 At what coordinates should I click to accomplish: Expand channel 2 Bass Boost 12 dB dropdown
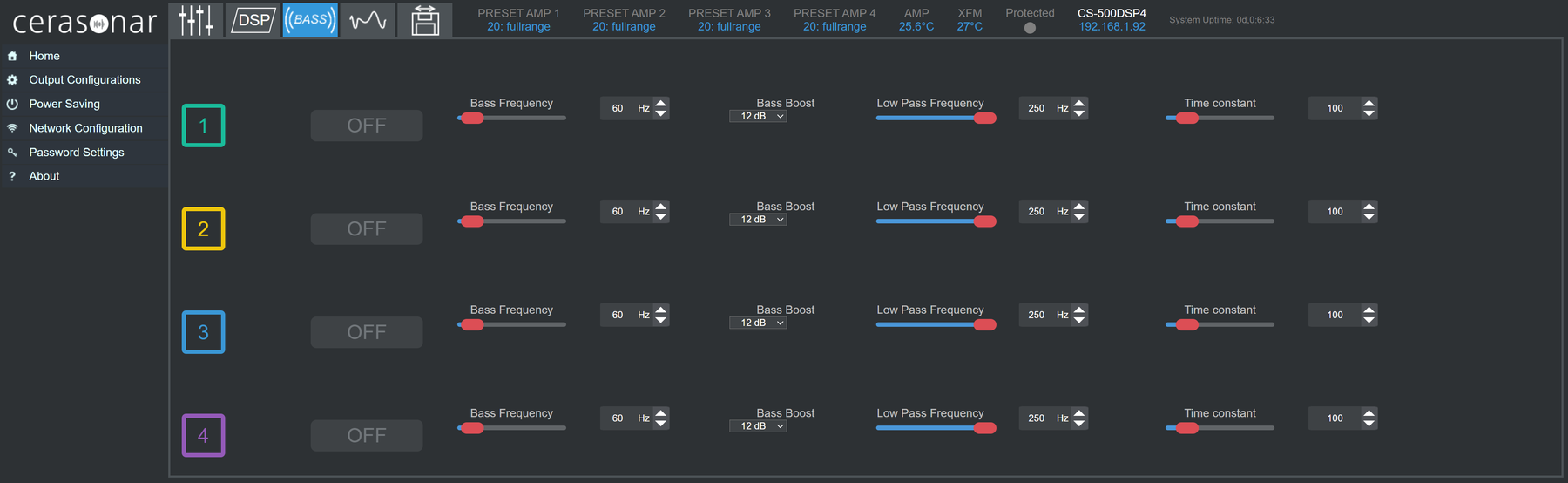pyautogui.click(x=758, y=220)
